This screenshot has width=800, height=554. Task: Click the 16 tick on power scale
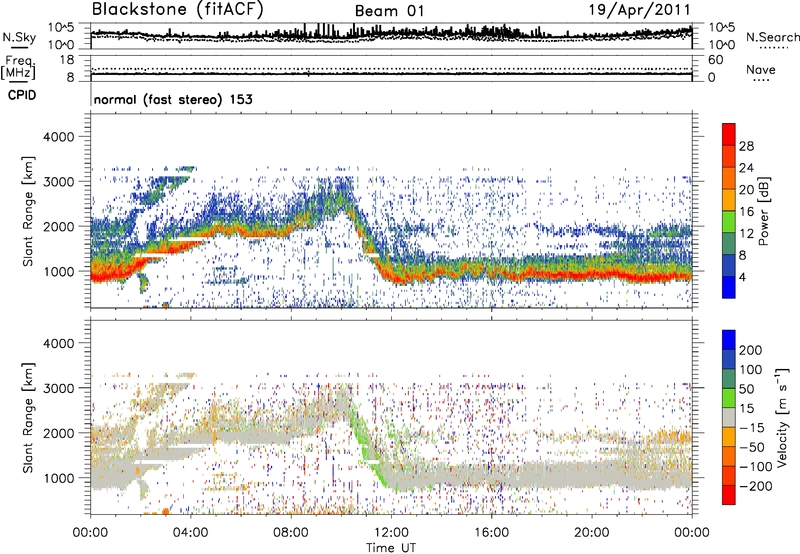[x=746, y=212]
